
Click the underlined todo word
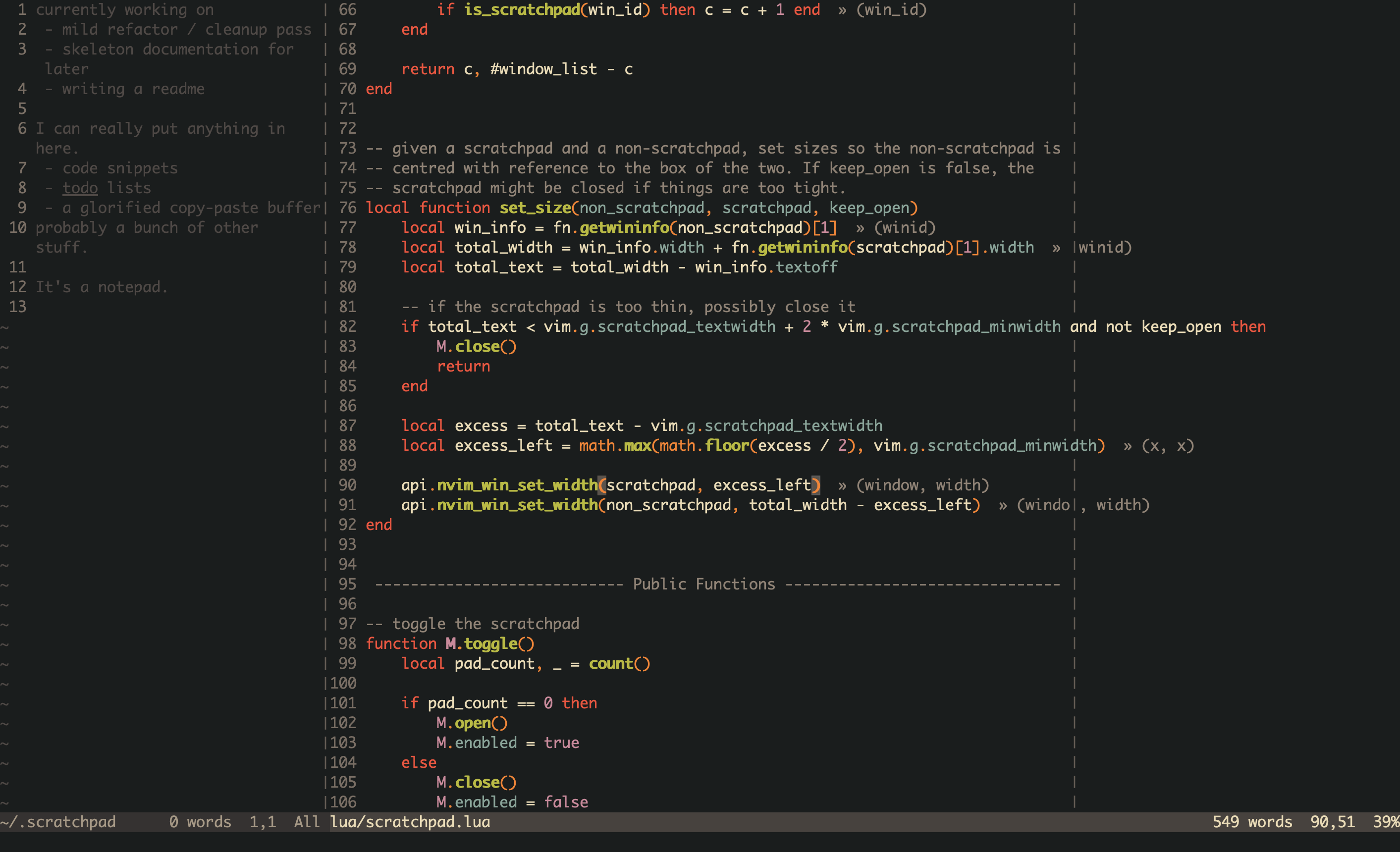pyautogui.click(x=80, y=188)
